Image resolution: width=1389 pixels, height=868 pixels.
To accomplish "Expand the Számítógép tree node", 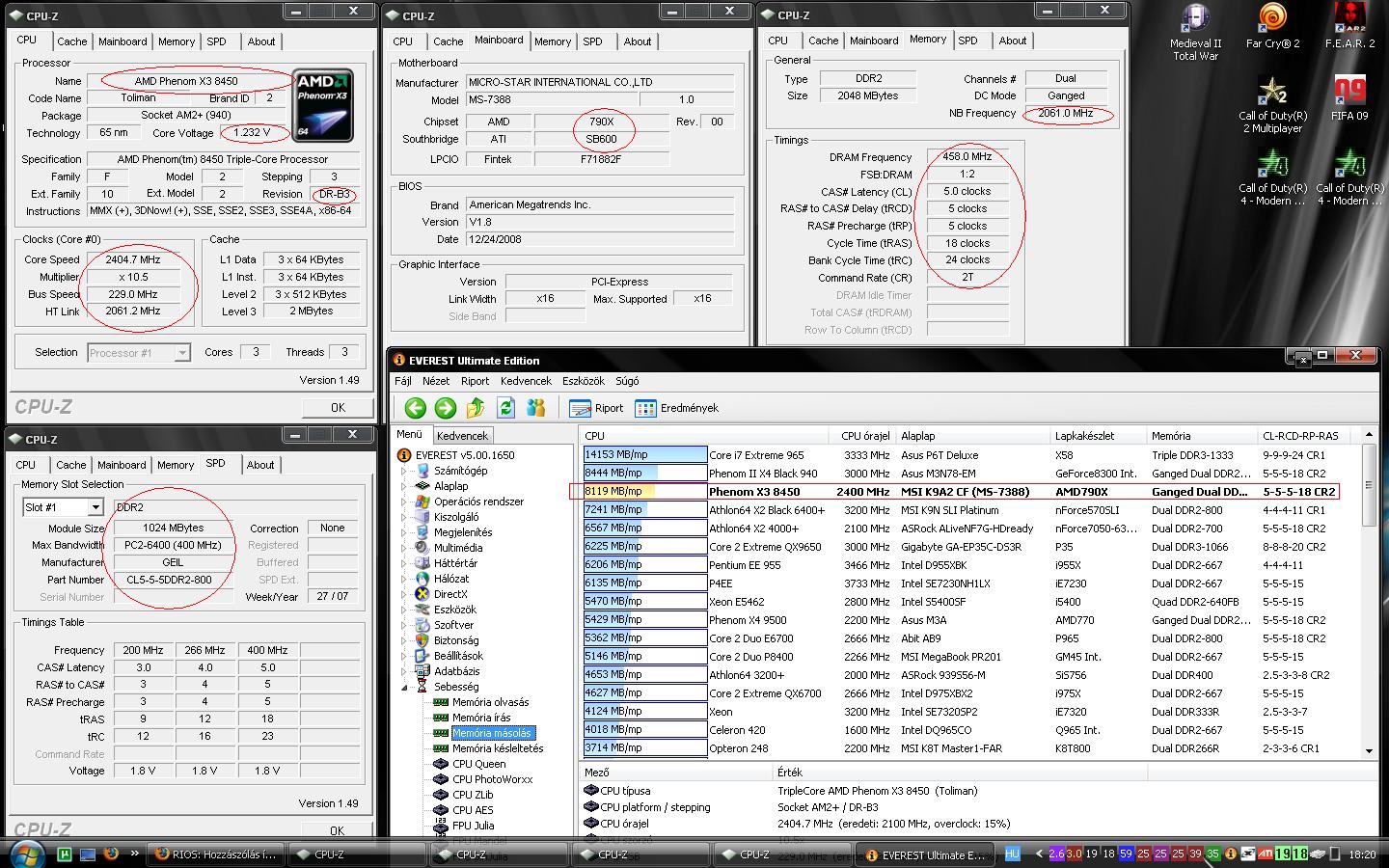I will [x=404, y=471].
